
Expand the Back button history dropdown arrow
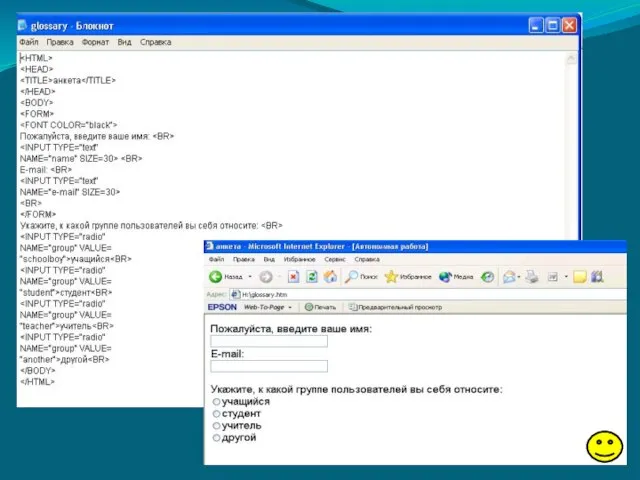(x=250, y=276)
